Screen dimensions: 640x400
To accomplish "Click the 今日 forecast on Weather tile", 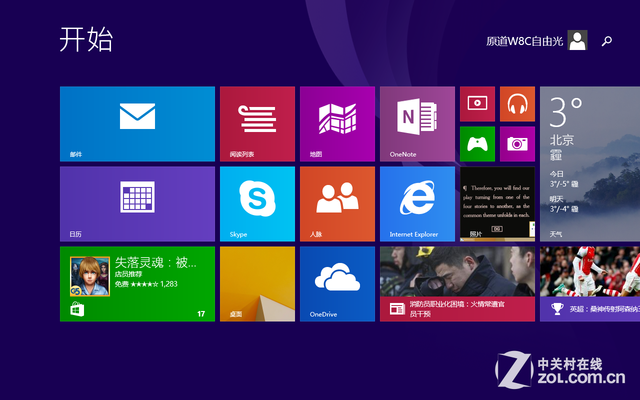I will pyautogui.click(x=564, y=179).
